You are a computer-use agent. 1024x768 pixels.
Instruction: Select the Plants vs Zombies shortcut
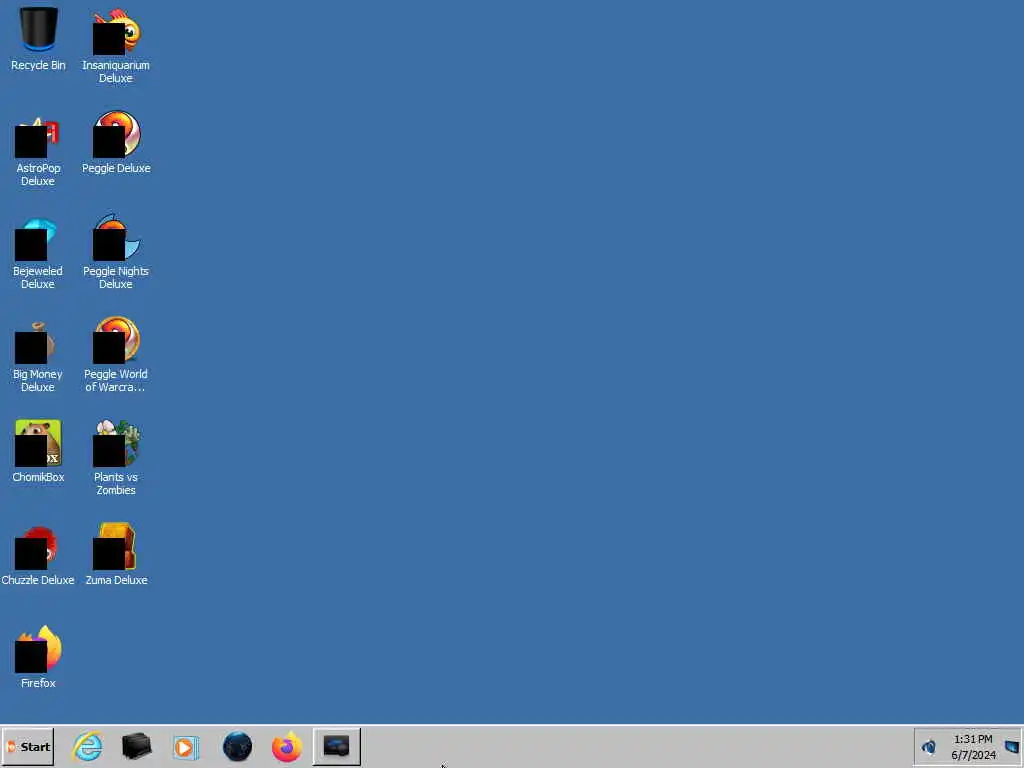point(116,458)
